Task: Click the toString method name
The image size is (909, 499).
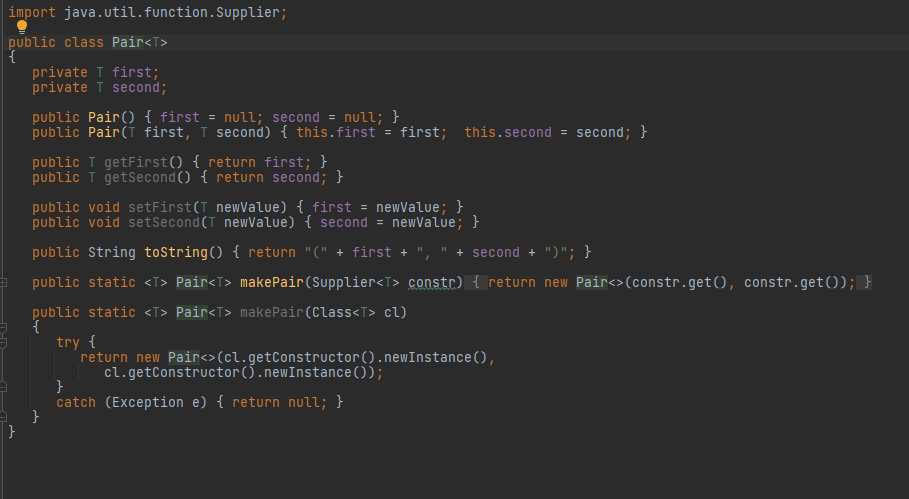Action: pos(176,253)
